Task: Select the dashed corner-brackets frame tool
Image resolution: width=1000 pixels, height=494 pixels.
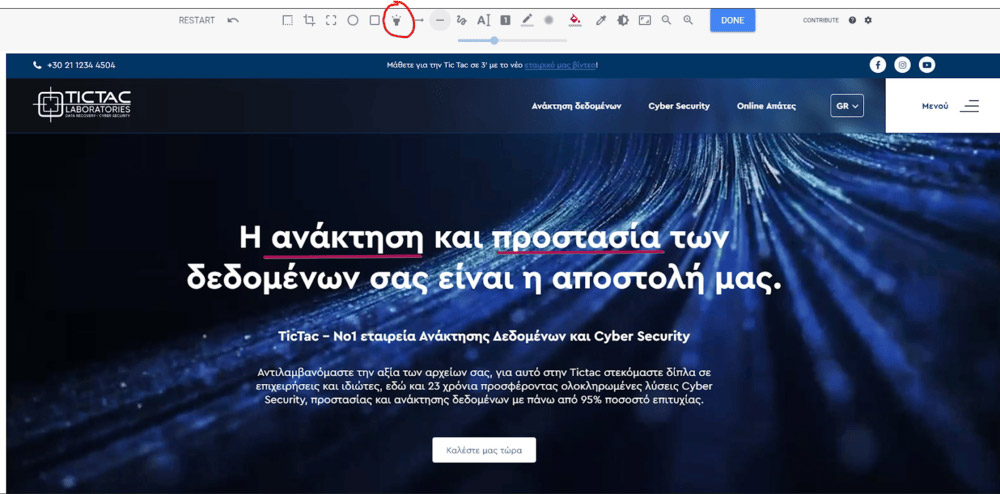Action: click(331, 20)
